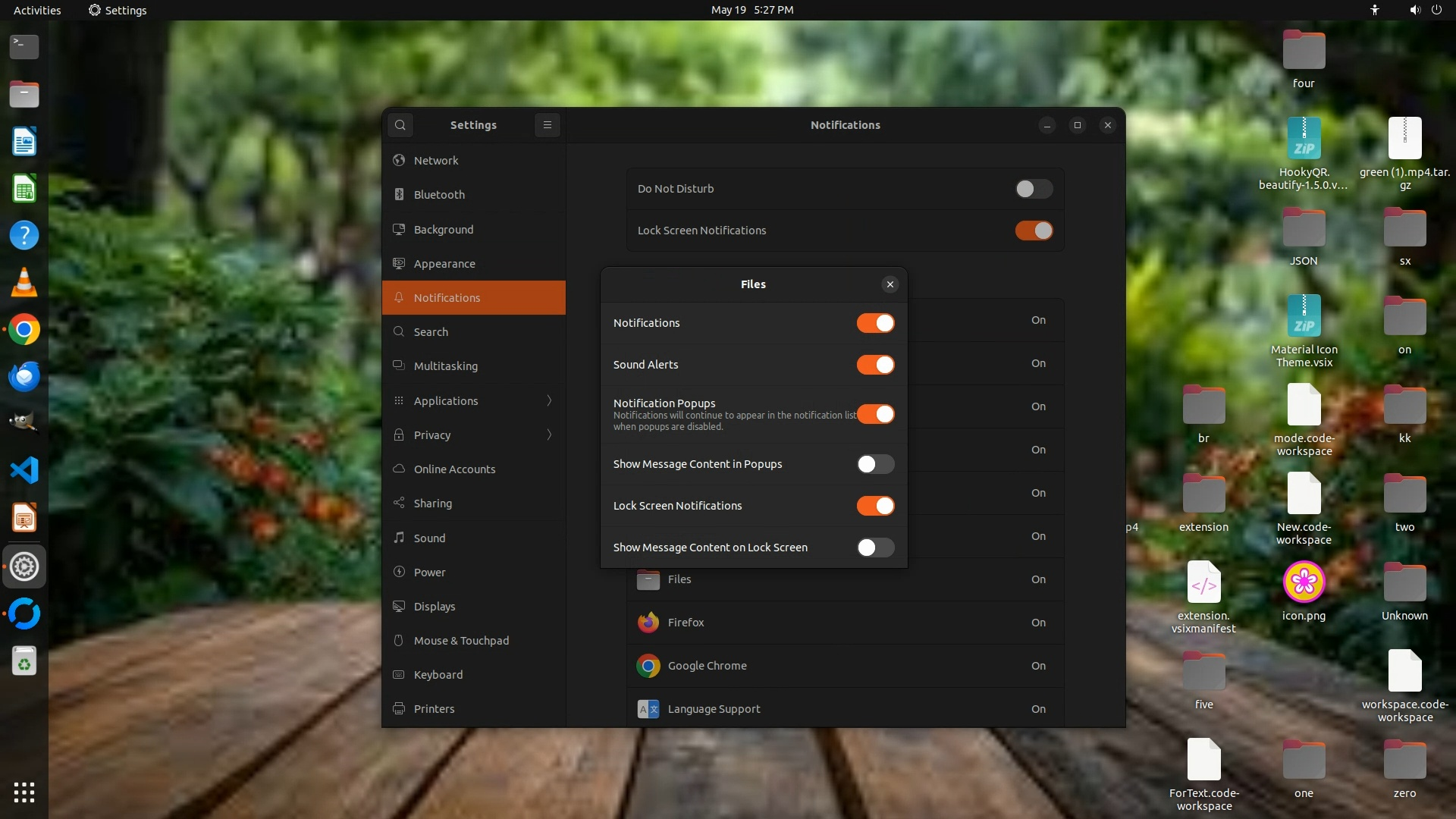Launch VLC media player from the dock
Viewport: 1456px width, 819px height.
pos(24,283)
